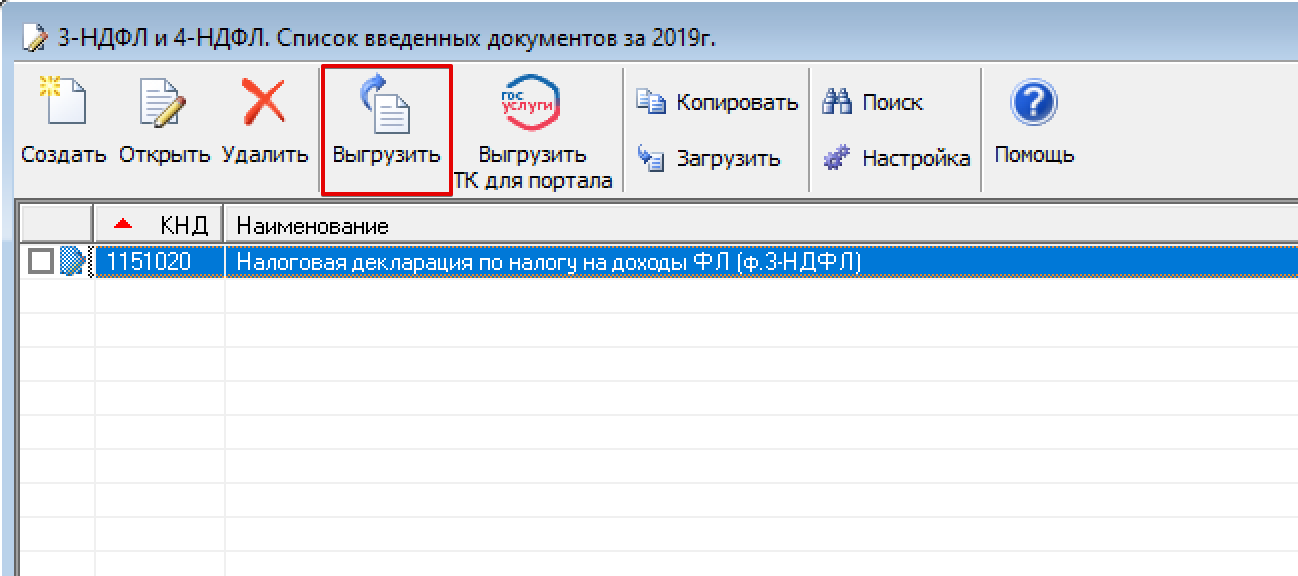
Task: Open the selected document with Открыть
Action: [x=164, y=122]
